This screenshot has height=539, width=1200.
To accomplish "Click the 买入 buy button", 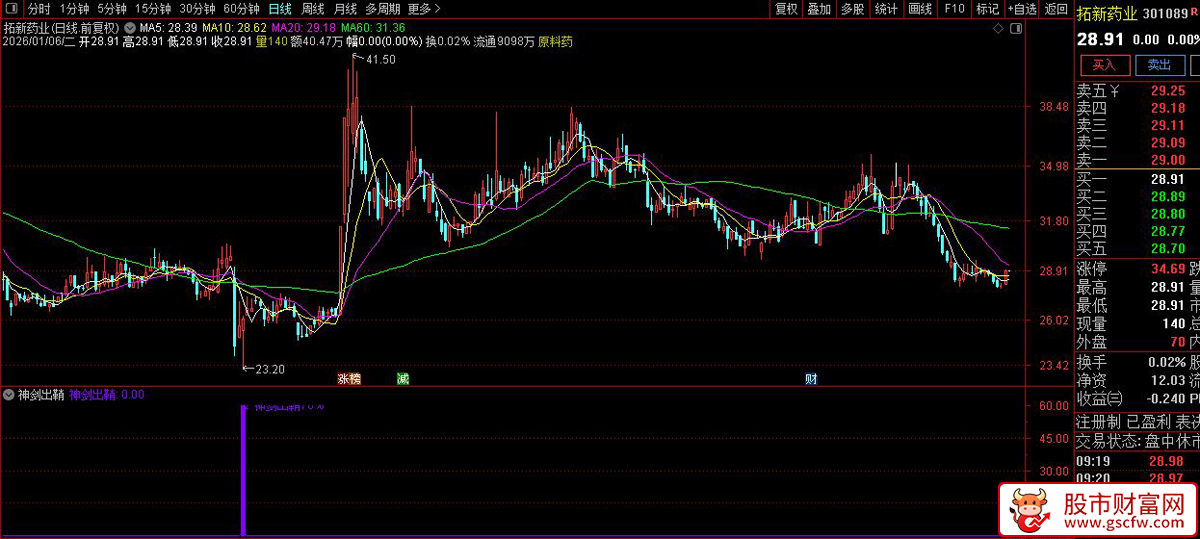I will coord(1104,65).
